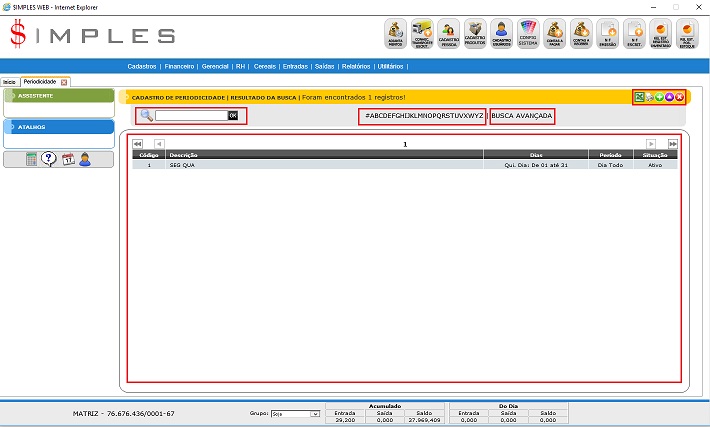Expand the Assistente sidebar panel
The image size is (710, 427).
(x=58, y=96)
